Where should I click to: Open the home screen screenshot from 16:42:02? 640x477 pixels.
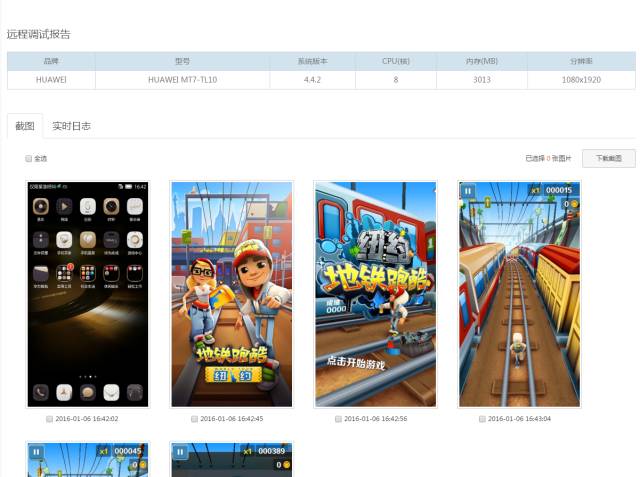[88, 294]
